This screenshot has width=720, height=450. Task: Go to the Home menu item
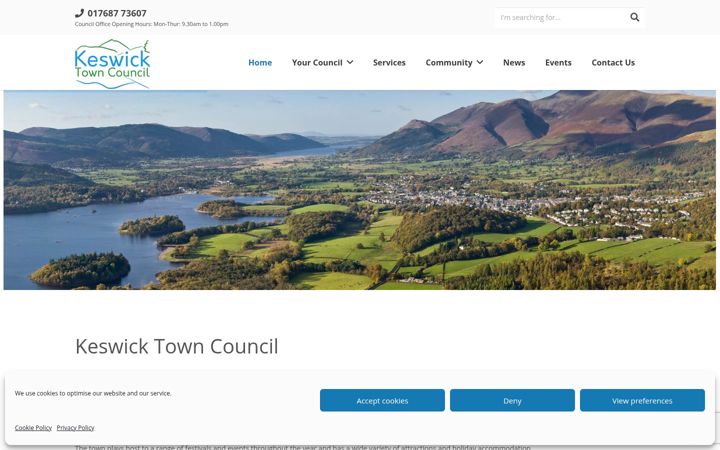(260, 62)
